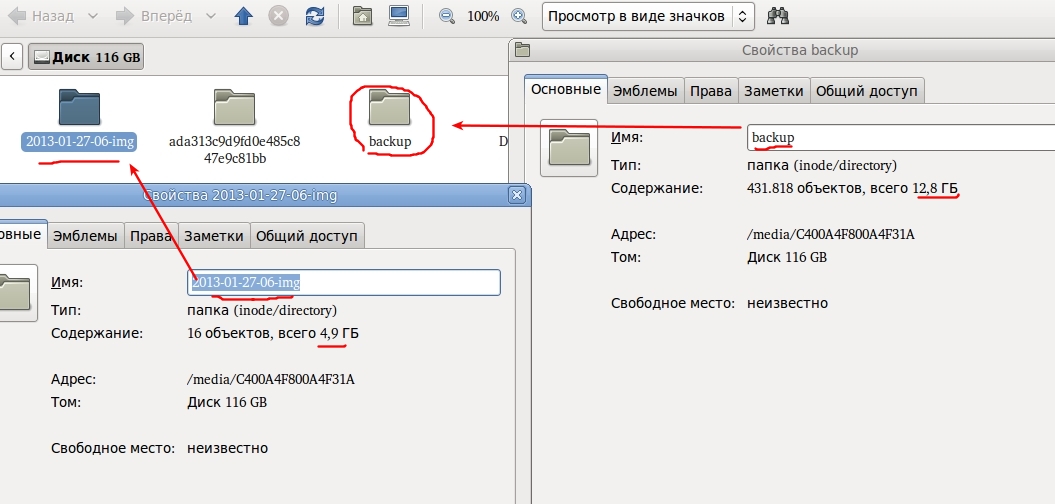Reset zoom via the 100% label
1055x504 pixels.
click(483, 16)
